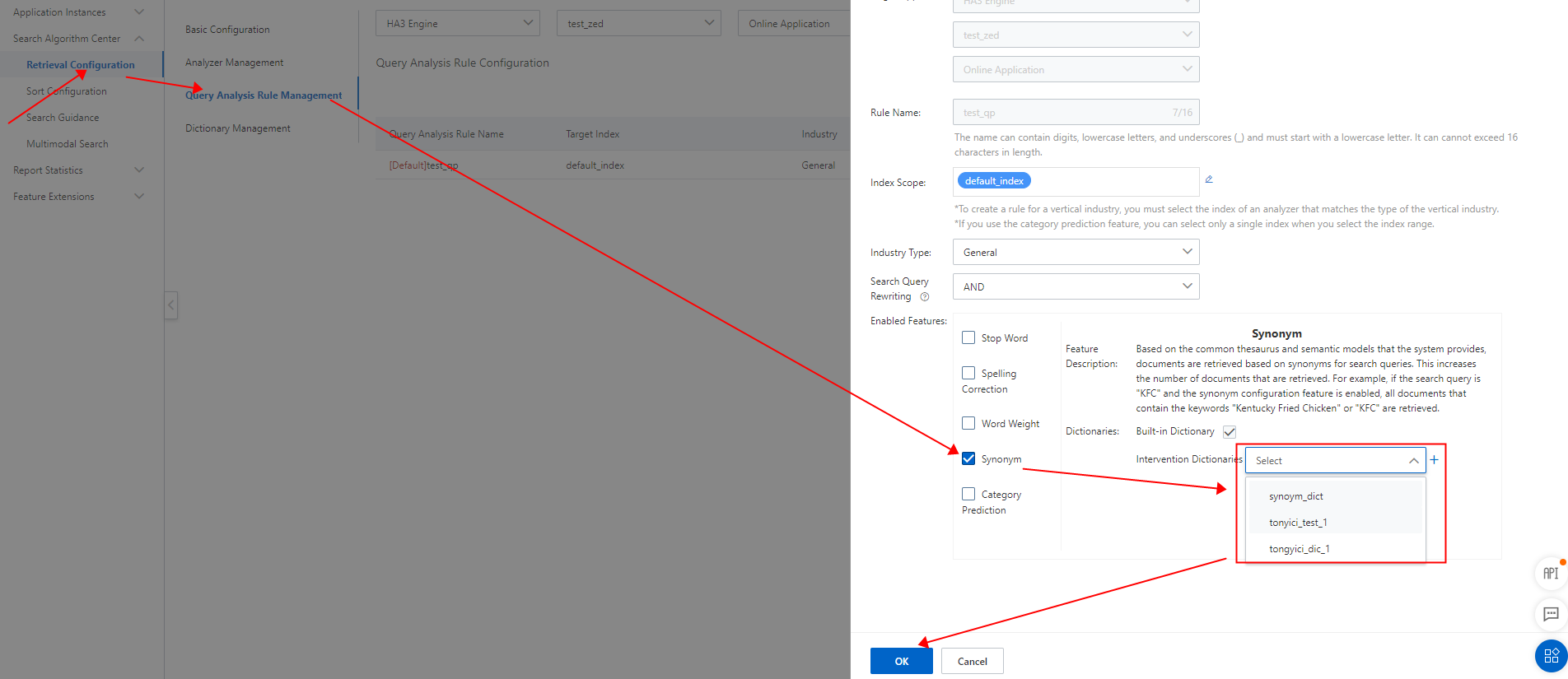Enable the Stop Word checkbox

[968, 337]
